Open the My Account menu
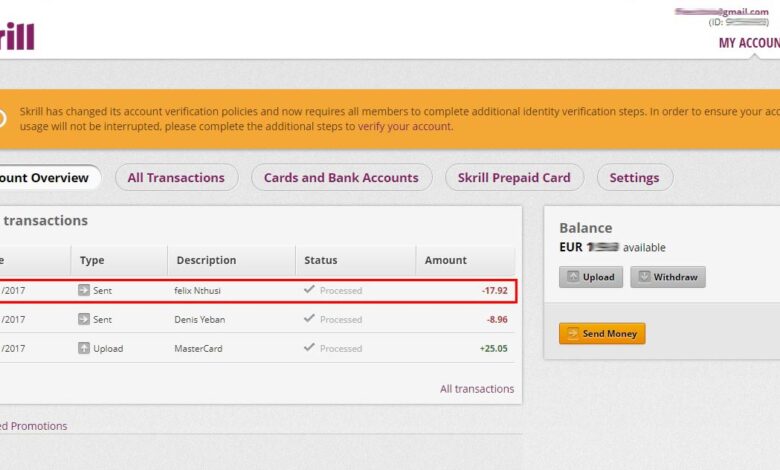Viewport: 780px width, 470px height. pyautogui.click(x=748, y=43)
